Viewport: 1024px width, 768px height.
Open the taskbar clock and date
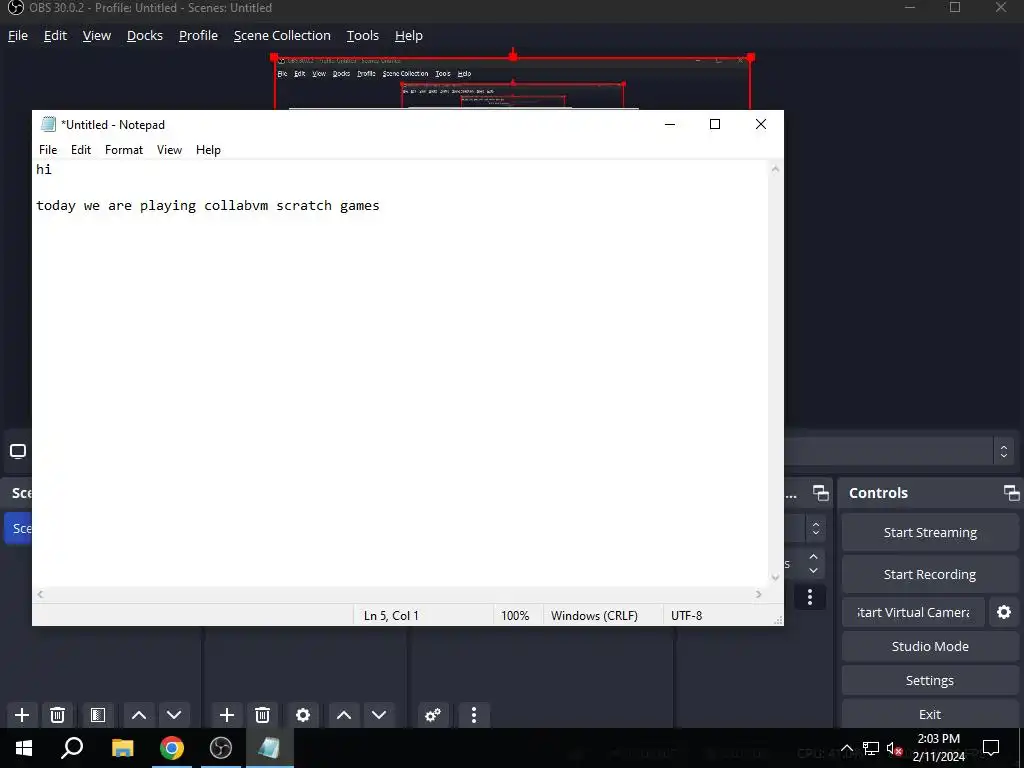pos(938,748)
